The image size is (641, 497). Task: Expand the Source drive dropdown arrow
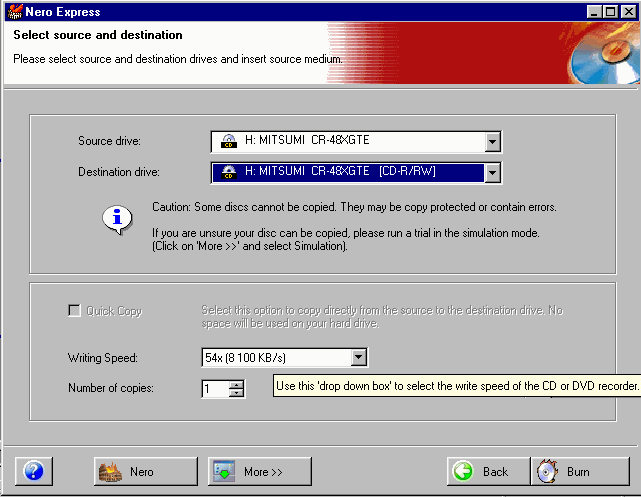pyautogui.click(x=492, y=141)
